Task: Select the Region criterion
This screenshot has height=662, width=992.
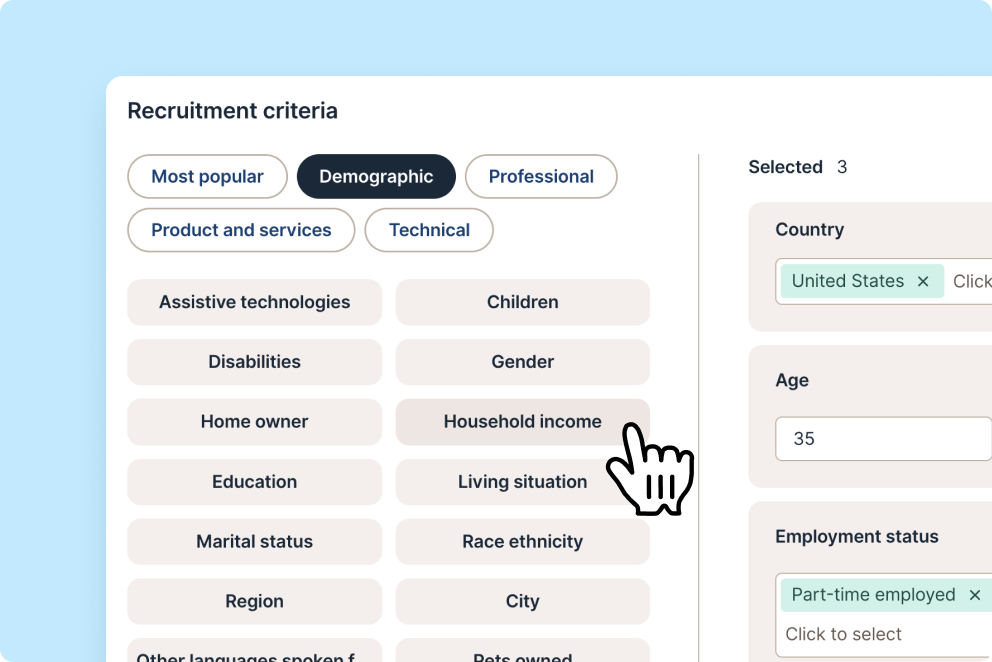Action: coord(254,601)
